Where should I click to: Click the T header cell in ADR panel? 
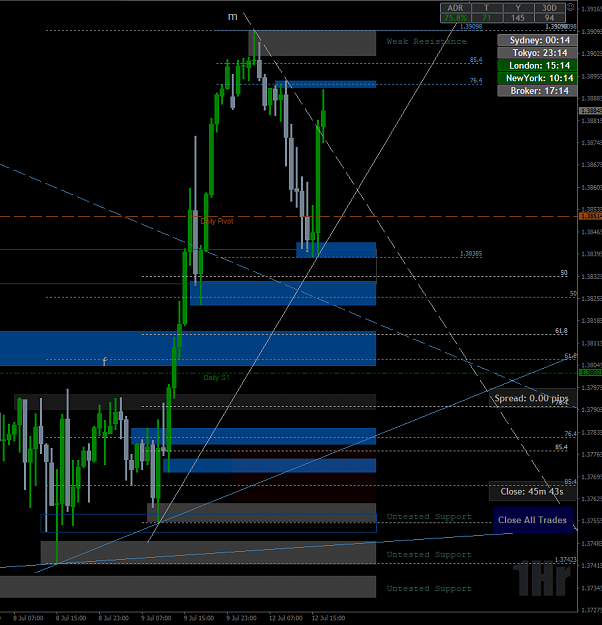[x=486, y=8]
